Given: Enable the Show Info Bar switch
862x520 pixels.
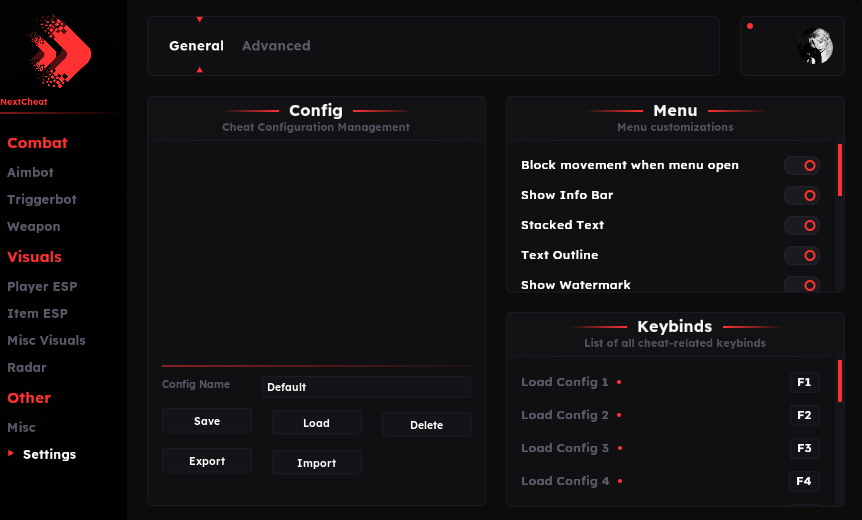Looking at the screenshot, I should click(x=802, y=195).
